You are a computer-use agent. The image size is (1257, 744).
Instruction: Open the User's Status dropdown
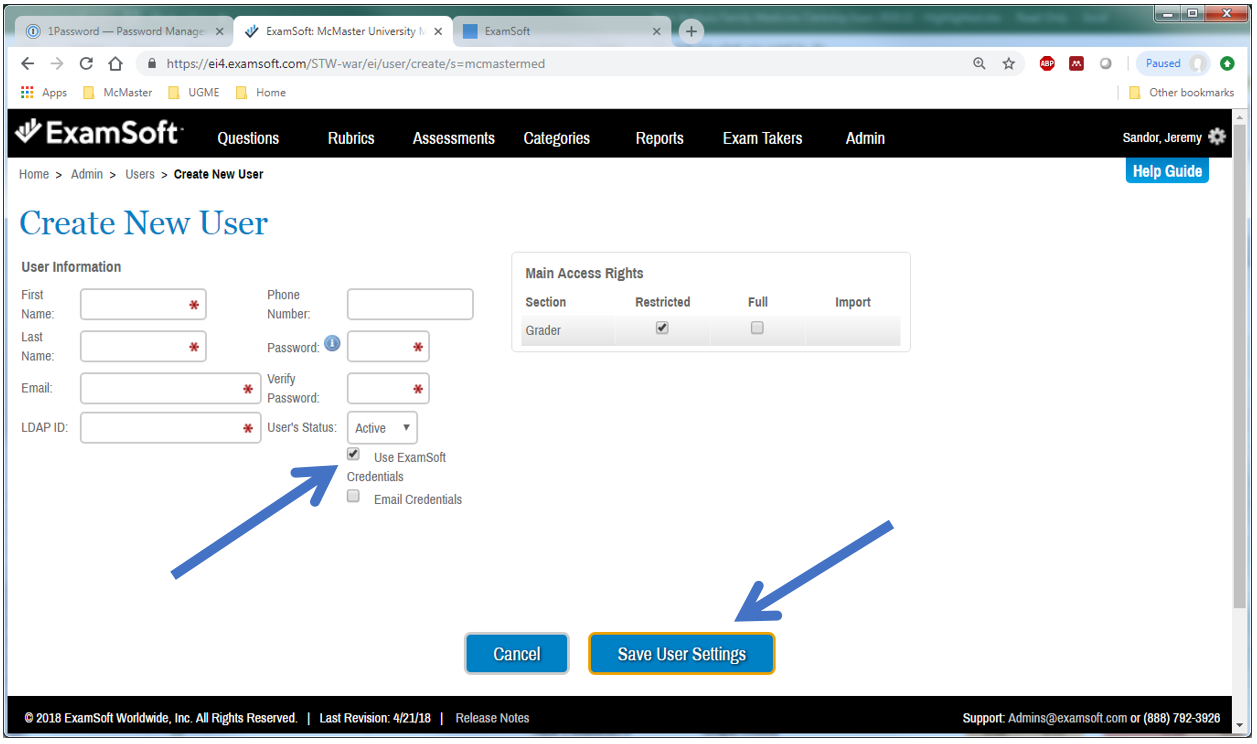(382, 428)
